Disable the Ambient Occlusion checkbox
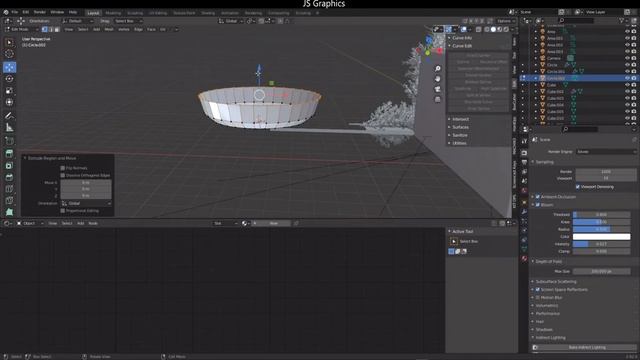Viewport: 640px width, 360px height. (538, 197)
